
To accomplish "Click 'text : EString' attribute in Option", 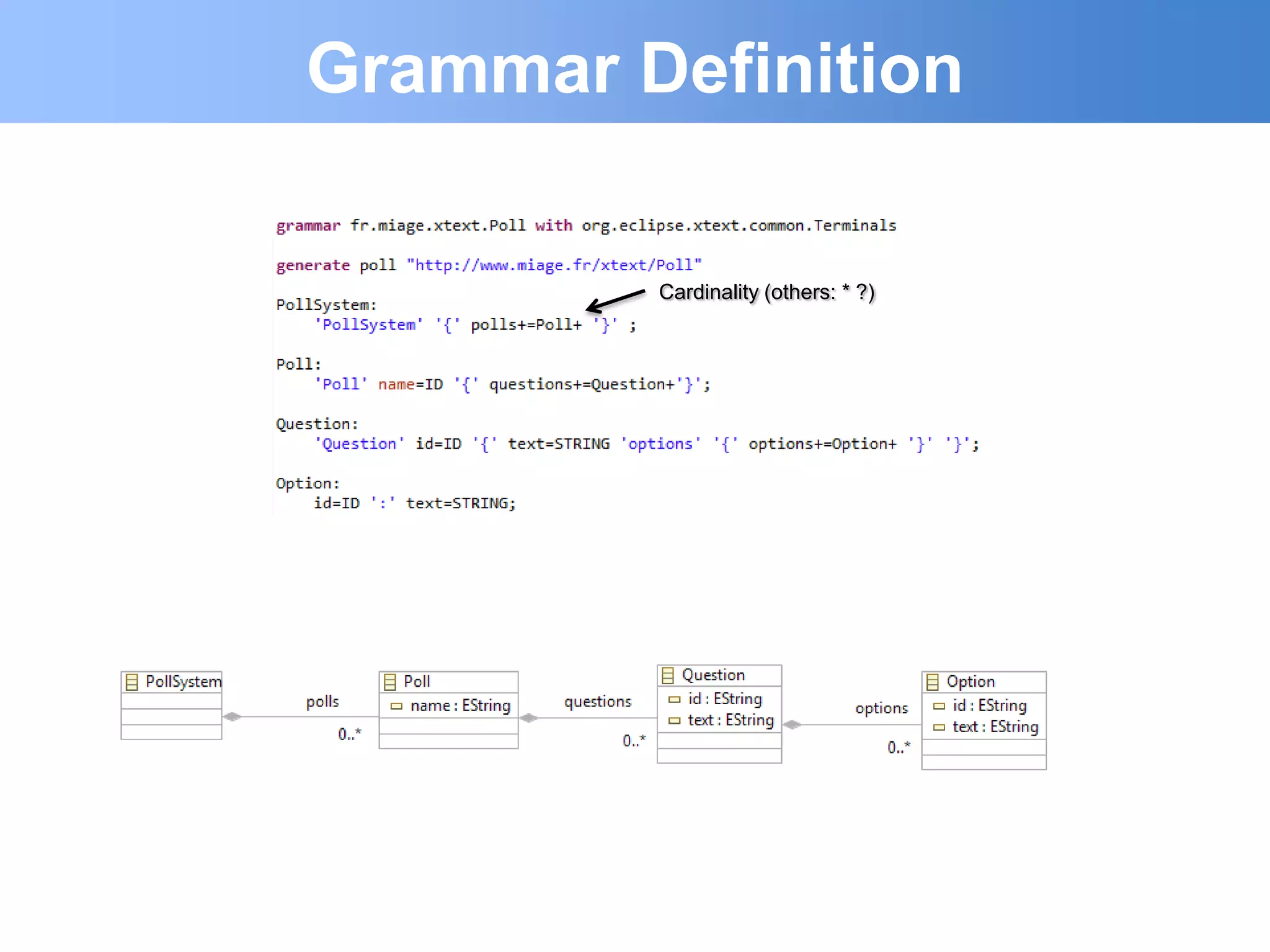I will [995, 727].
